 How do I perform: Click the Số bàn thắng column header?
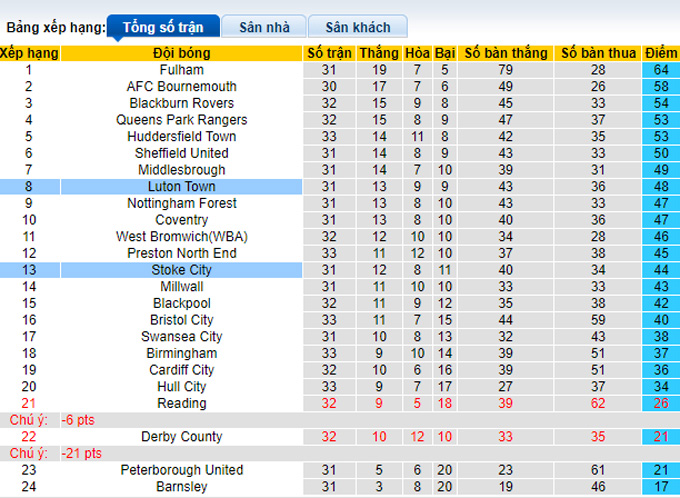[505, 52]
